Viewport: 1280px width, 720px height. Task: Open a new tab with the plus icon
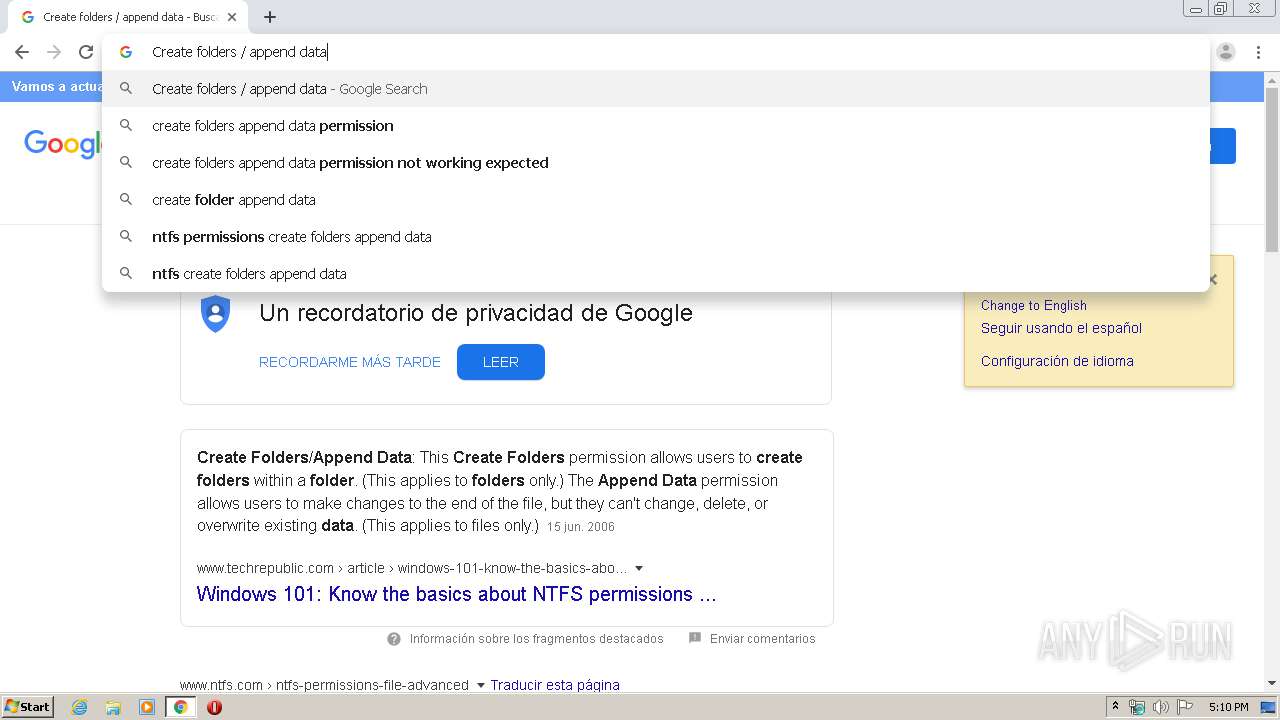click(270, 17)
